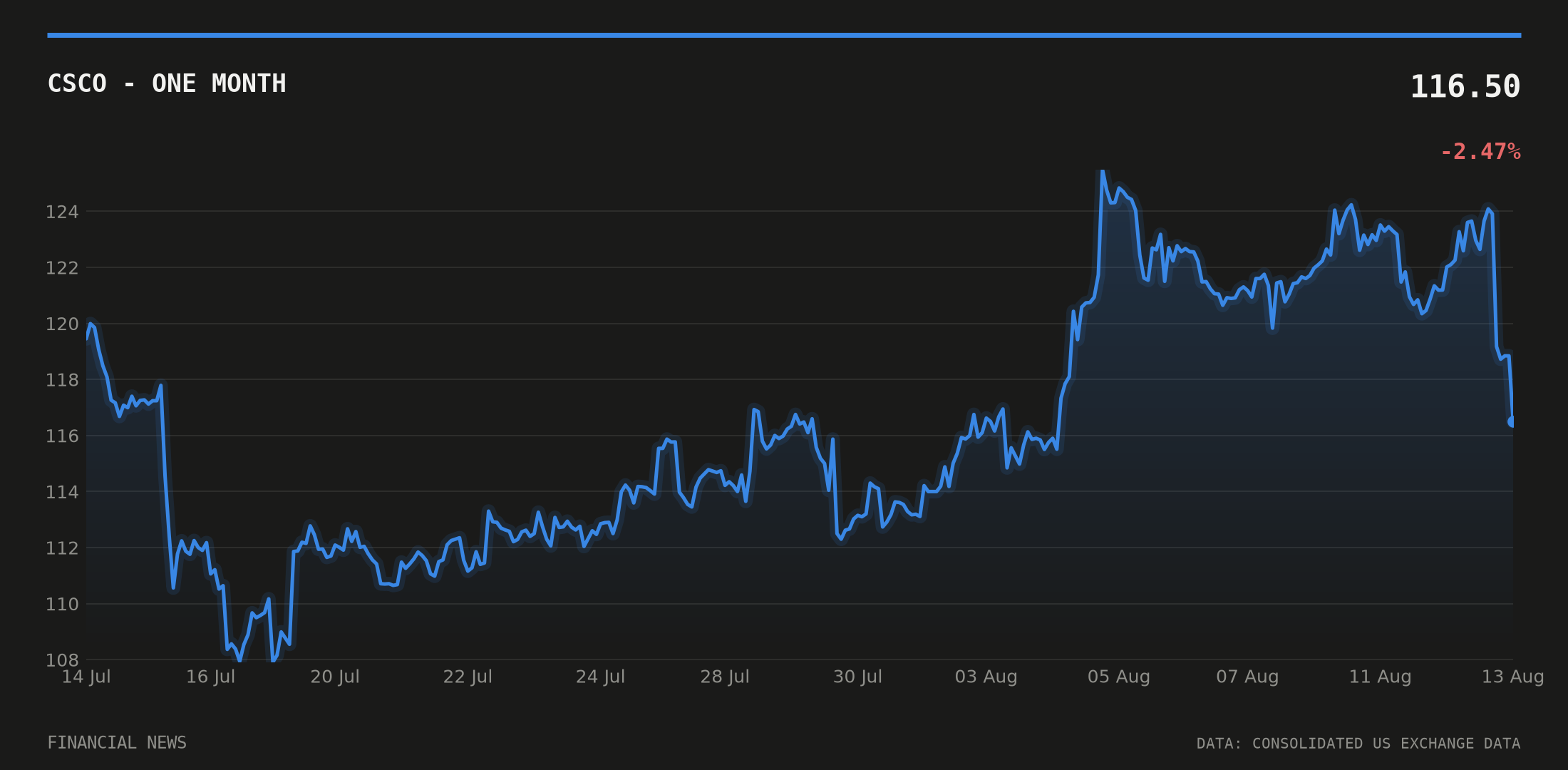1568x770 pixels.
Task: Select the current price 116.50
Action: pyautogui.click(x=1465, y=87)
